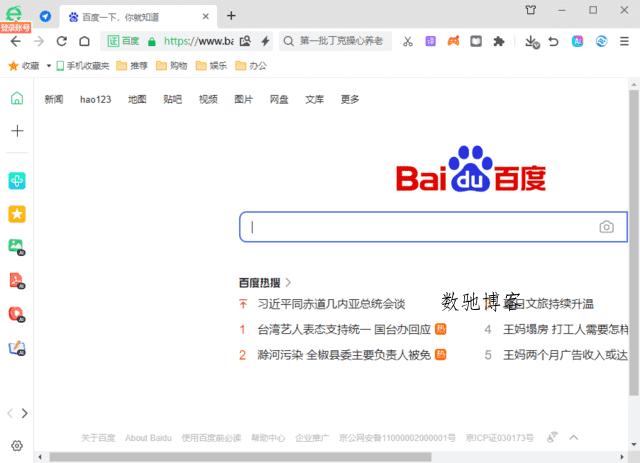Open the 推荐 bookmark folder
The height and width of the screenshot is (463, 640).
(132, 66)
